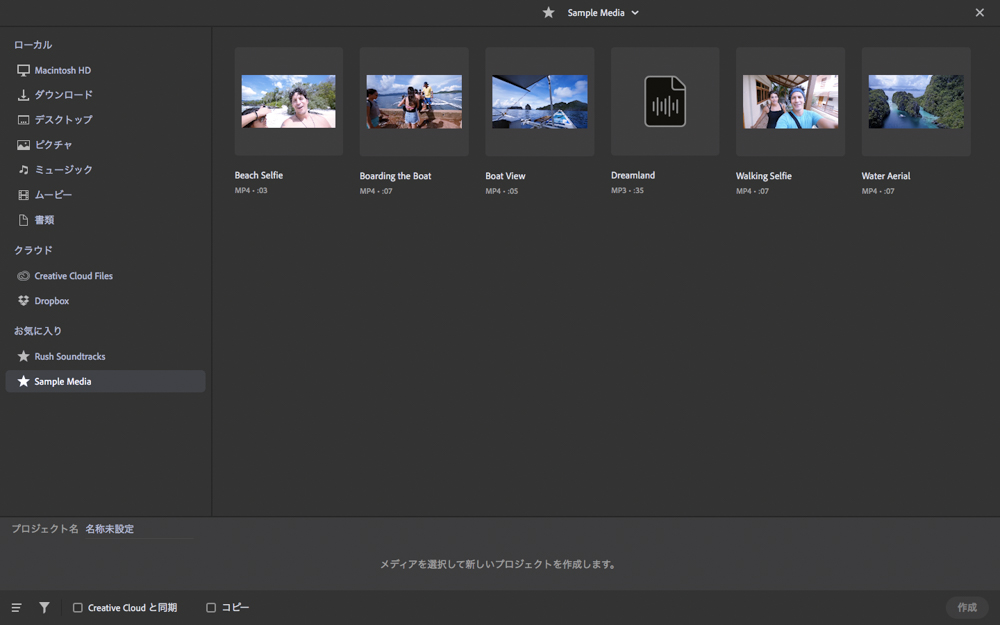
Task: Click the Dreamland audio waveform file icon
Action: coord(665,101)
